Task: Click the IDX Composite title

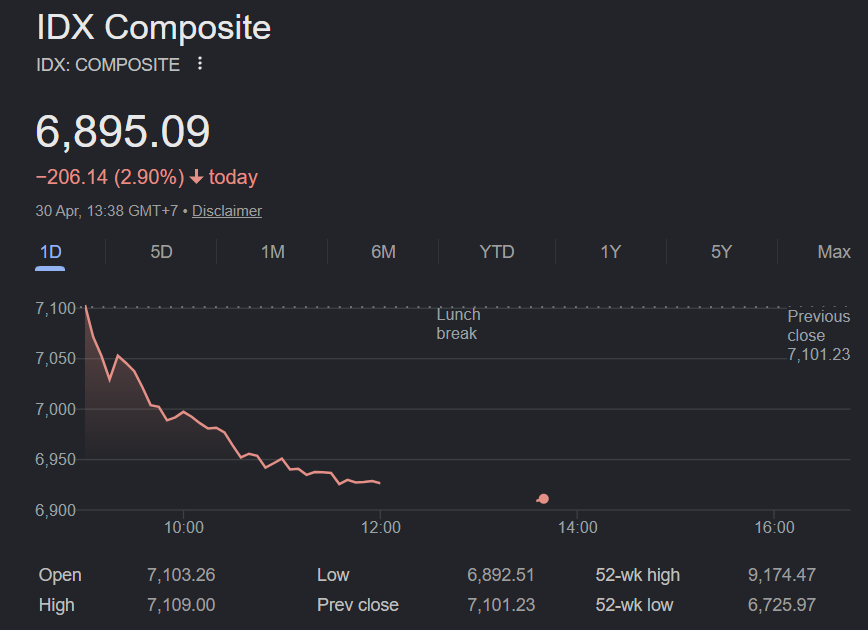Action: click(x=153, y=27)
